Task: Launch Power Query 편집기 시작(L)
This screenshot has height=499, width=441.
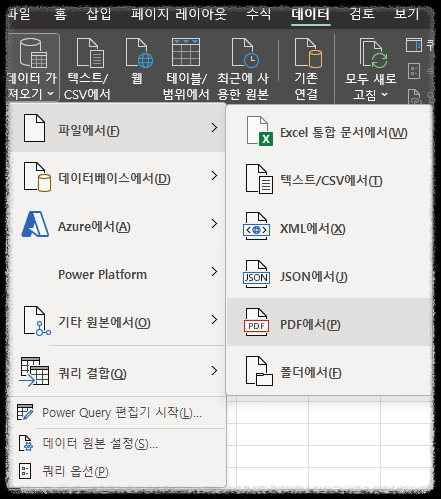Action: click(117, 413)
